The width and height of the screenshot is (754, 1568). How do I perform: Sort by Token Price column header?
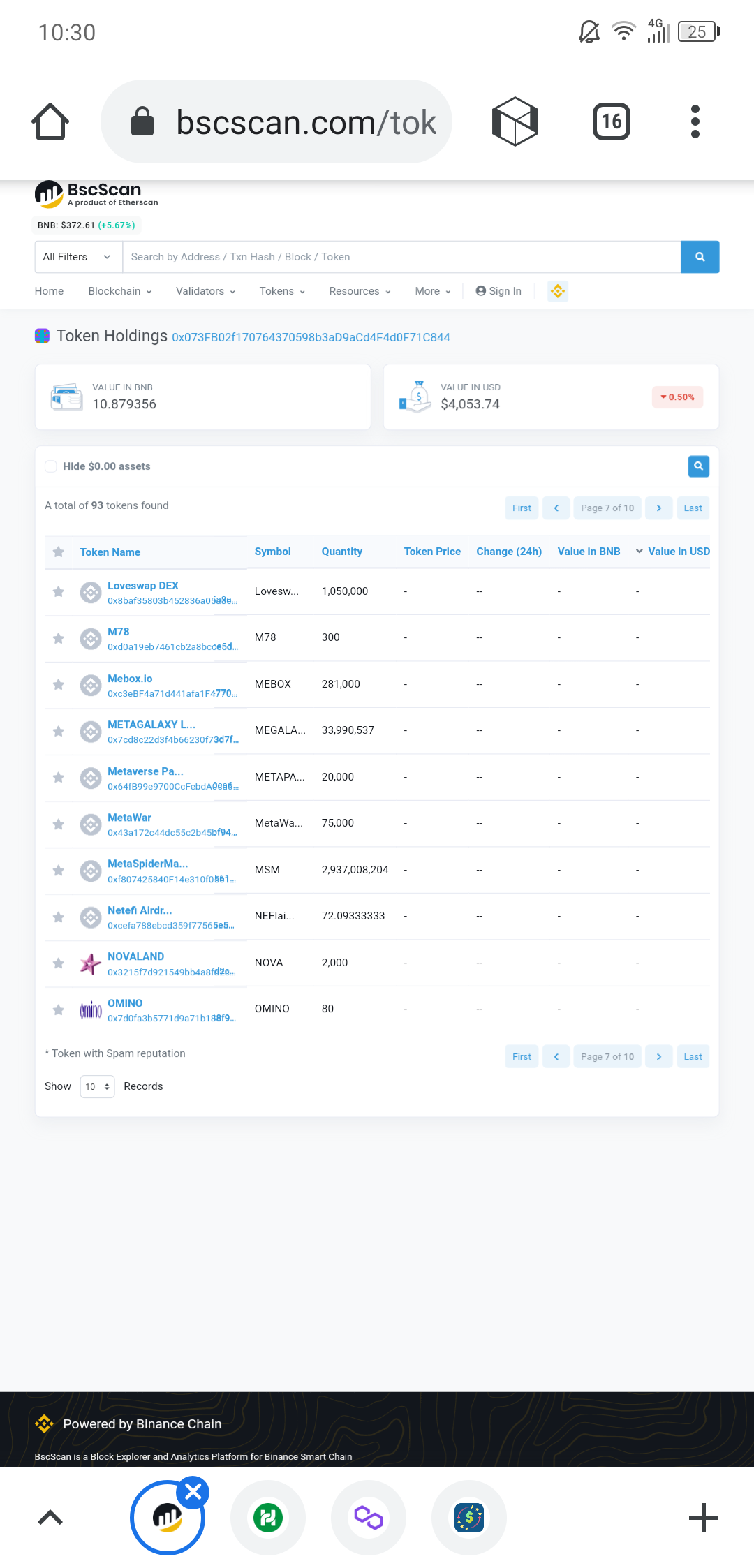click(x=432, y=552)
